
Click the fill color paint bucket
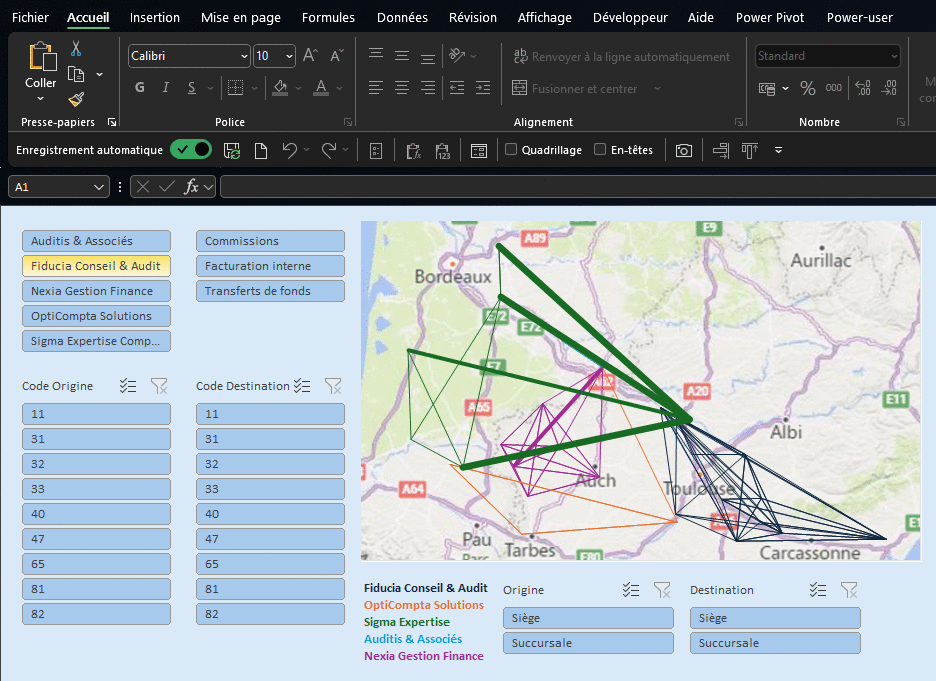point(280,88)
